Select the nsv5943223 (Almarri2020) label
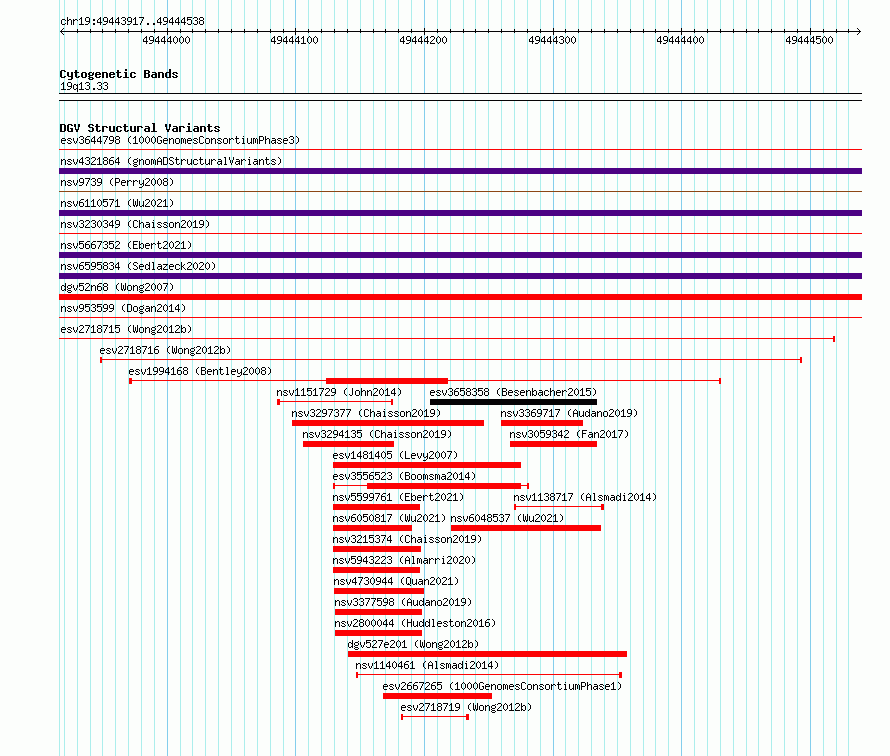This screenshot has height=756, width=890. tap(404, 560)
